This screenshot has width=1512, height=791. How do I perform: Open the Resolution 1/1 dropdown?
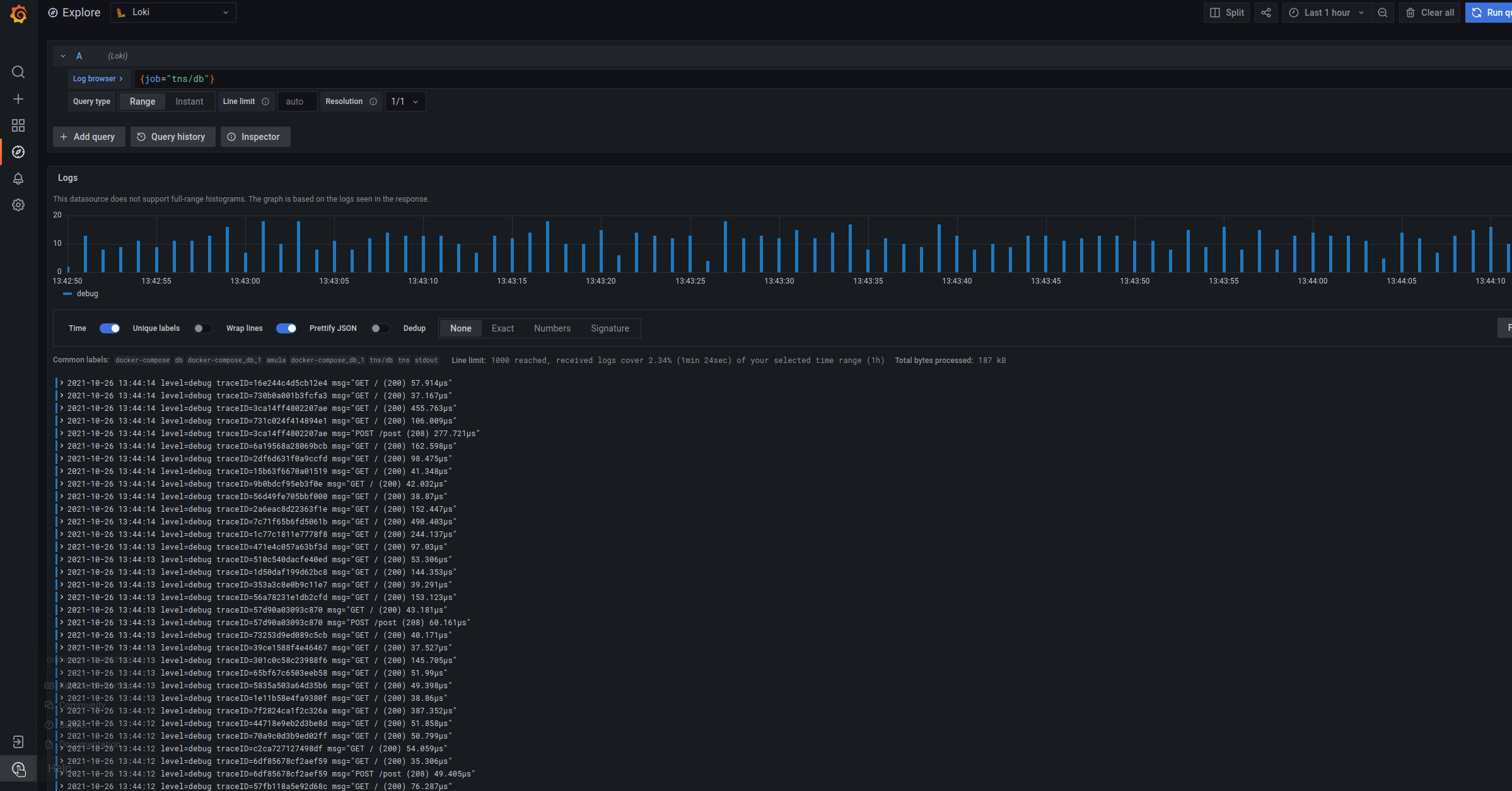[x=405, y=101]
